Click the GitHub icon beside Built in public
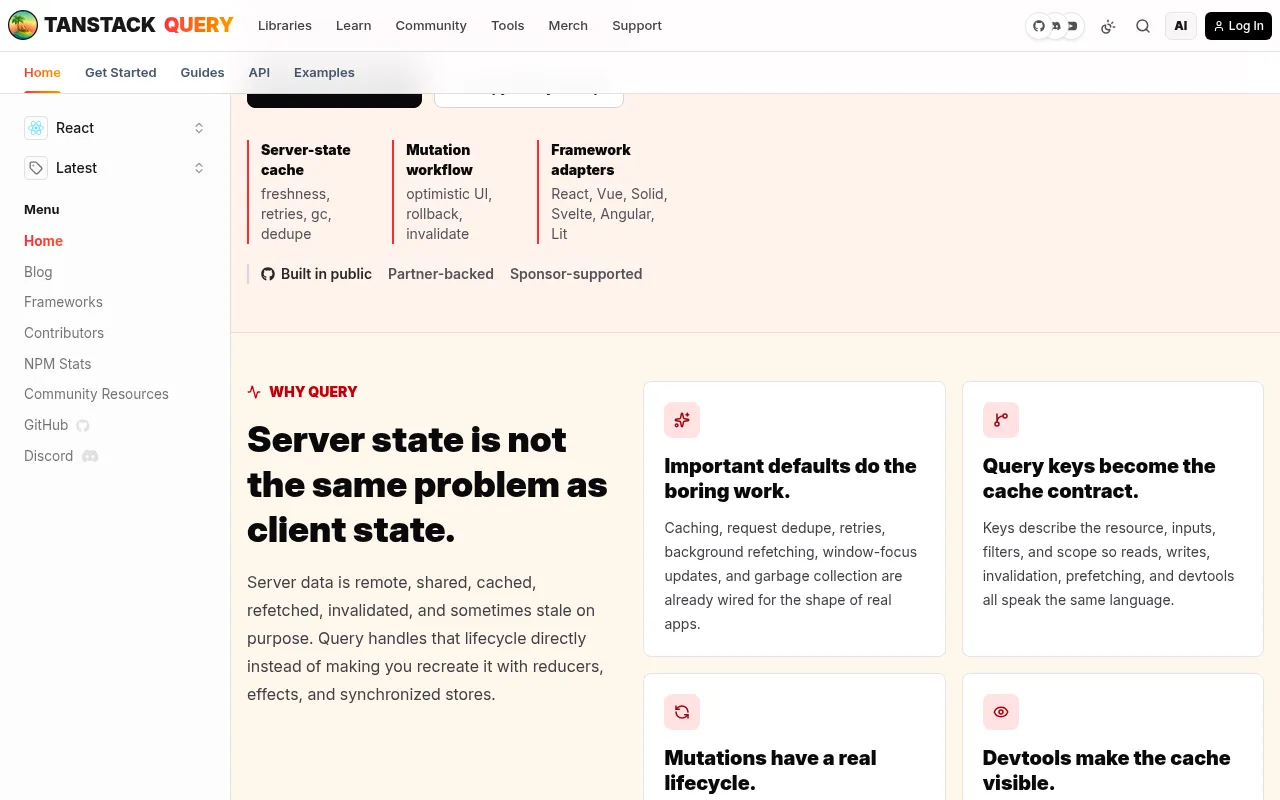The image size is (1280, 800). [268, 274]
